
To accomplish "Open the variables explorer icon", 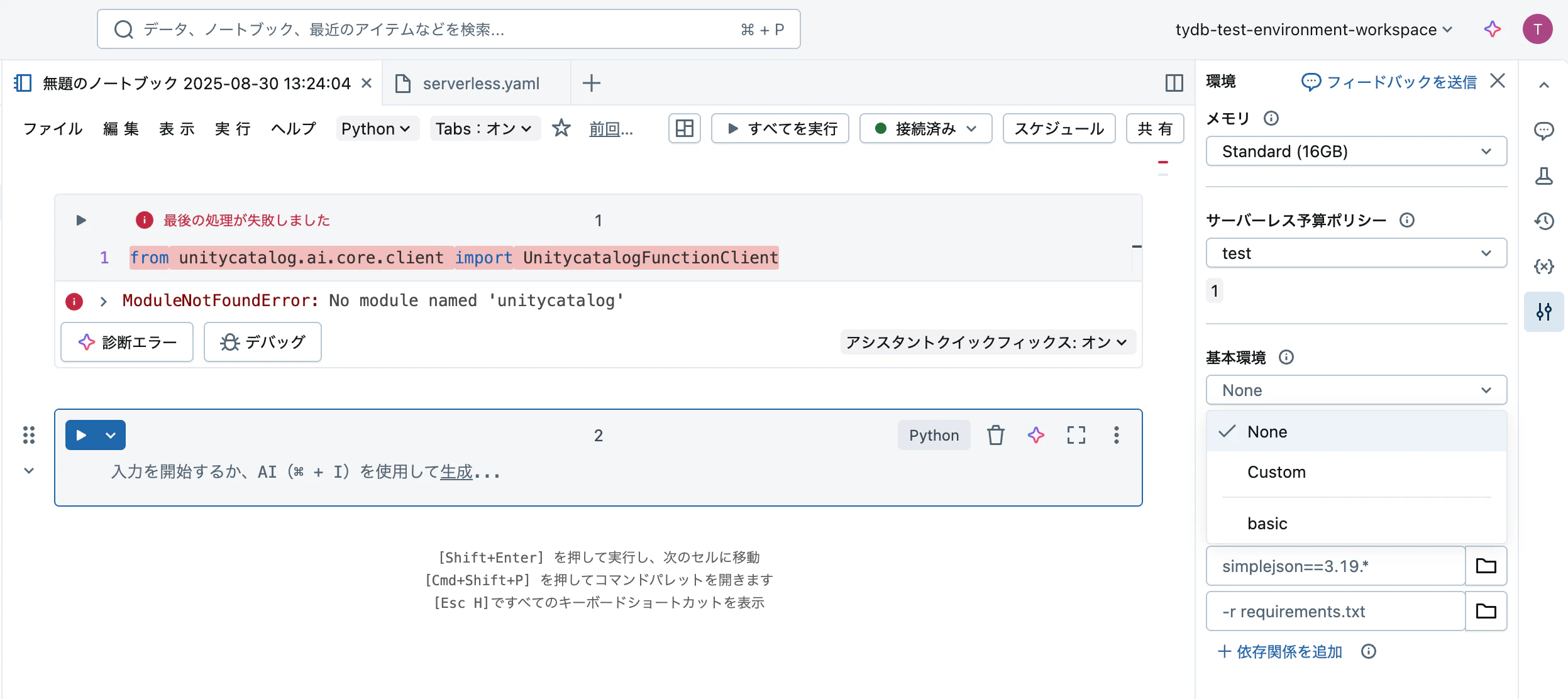I will tap(1543, 267).
